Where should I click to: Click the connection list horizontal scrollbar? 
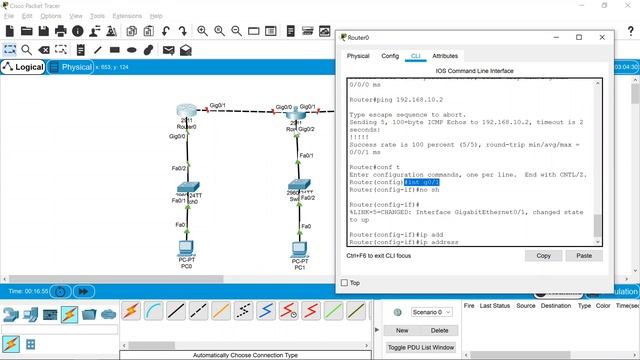coord(151,345)
